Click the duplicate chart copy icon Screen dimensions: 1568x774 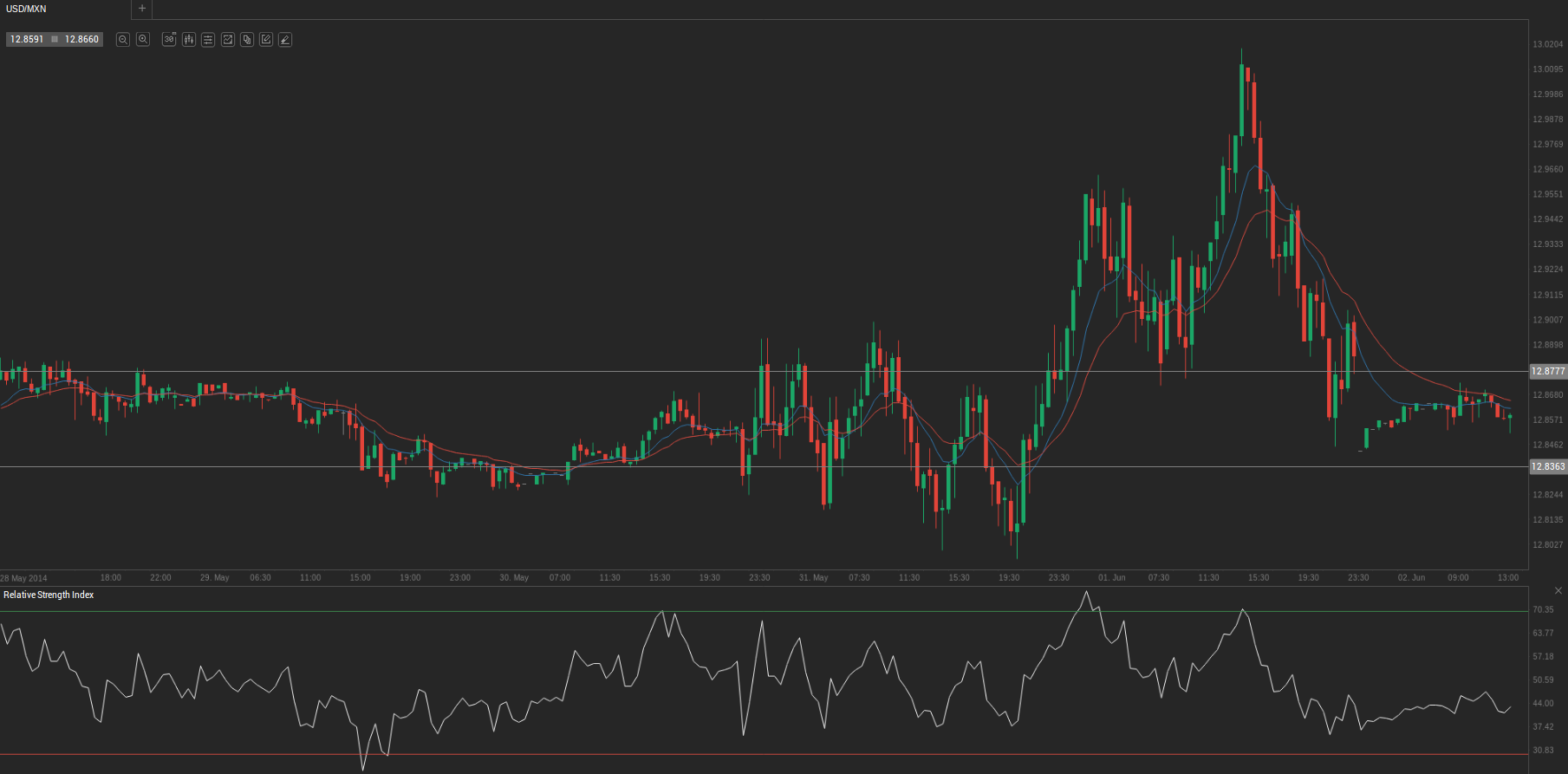pos(247,40)
